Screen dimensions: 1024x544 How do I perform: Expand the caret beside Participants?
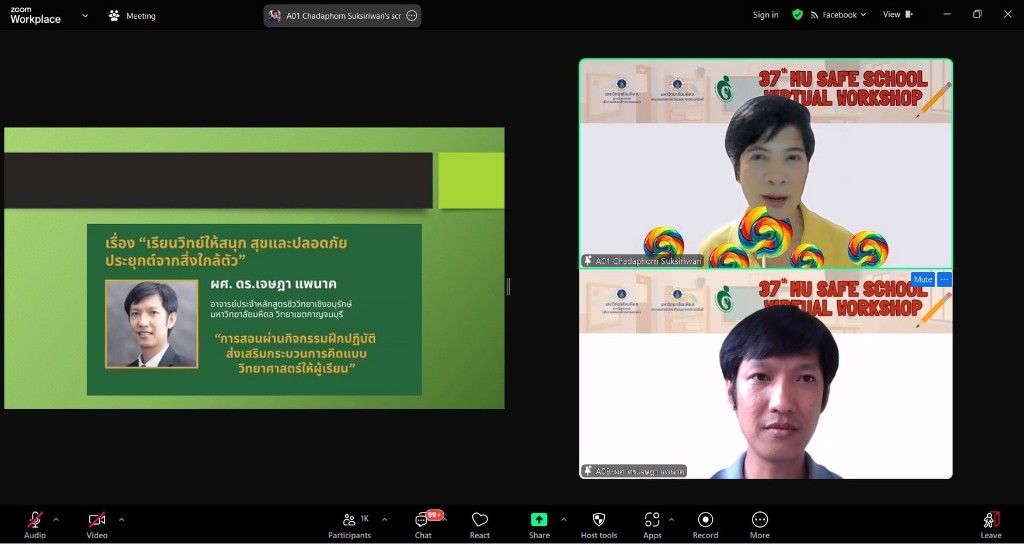[384, 520]
